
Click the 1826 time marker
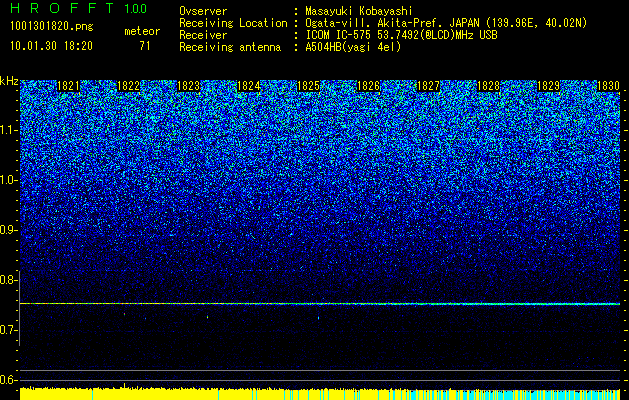[x=368, y=86]
